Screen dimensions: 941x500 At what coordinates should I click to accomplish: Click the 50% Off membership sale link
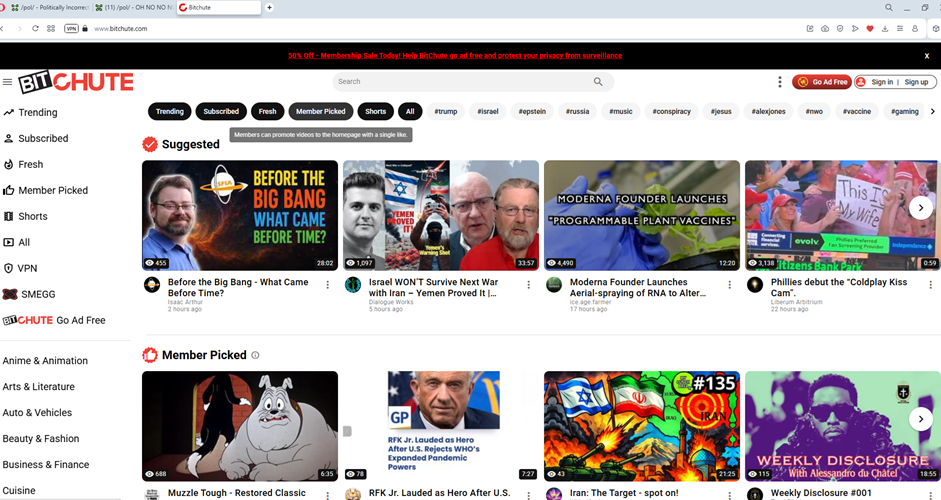[455, 55]
